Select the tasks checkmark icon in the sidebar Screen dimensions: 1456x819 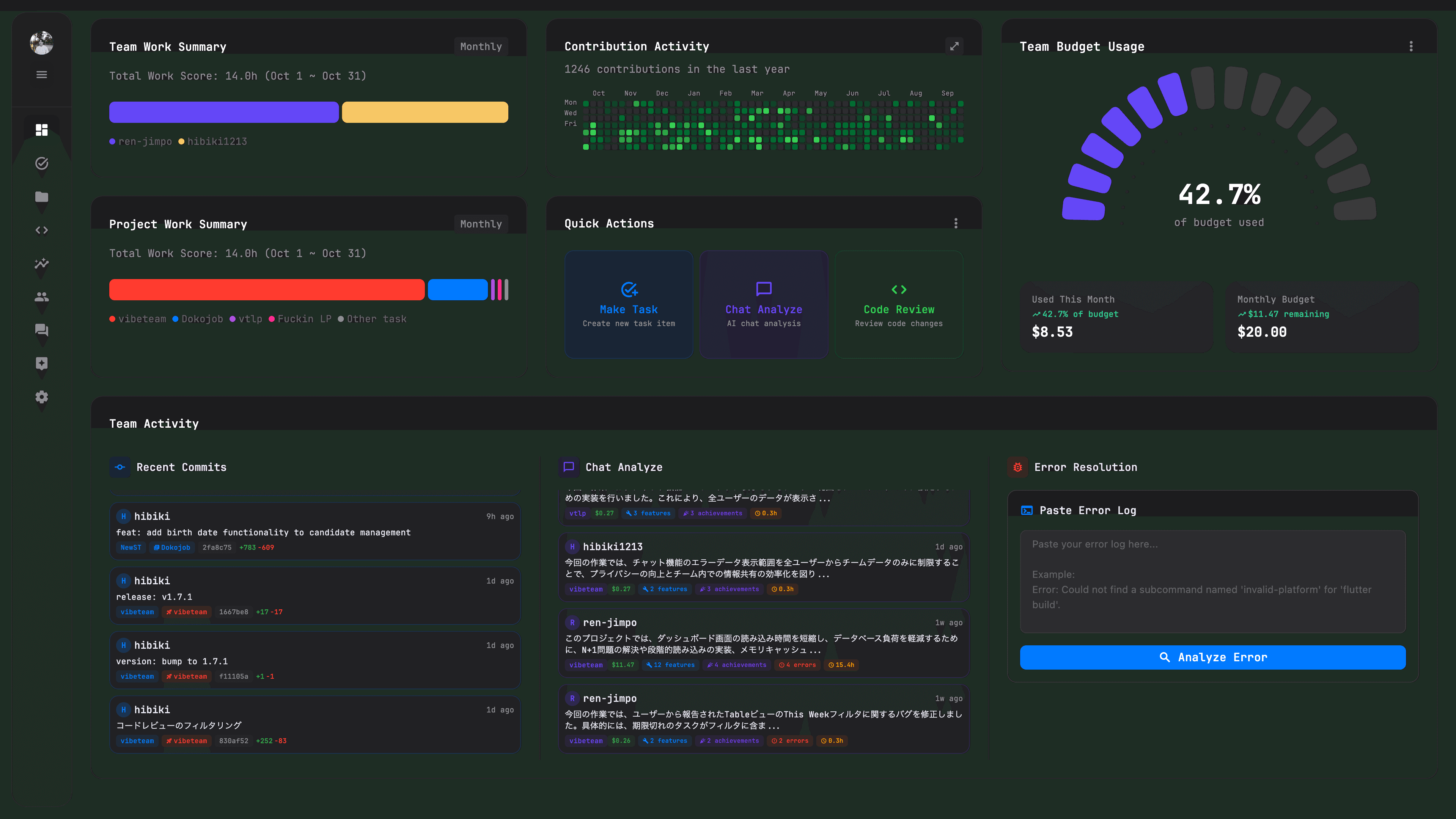tap(41, 163)
